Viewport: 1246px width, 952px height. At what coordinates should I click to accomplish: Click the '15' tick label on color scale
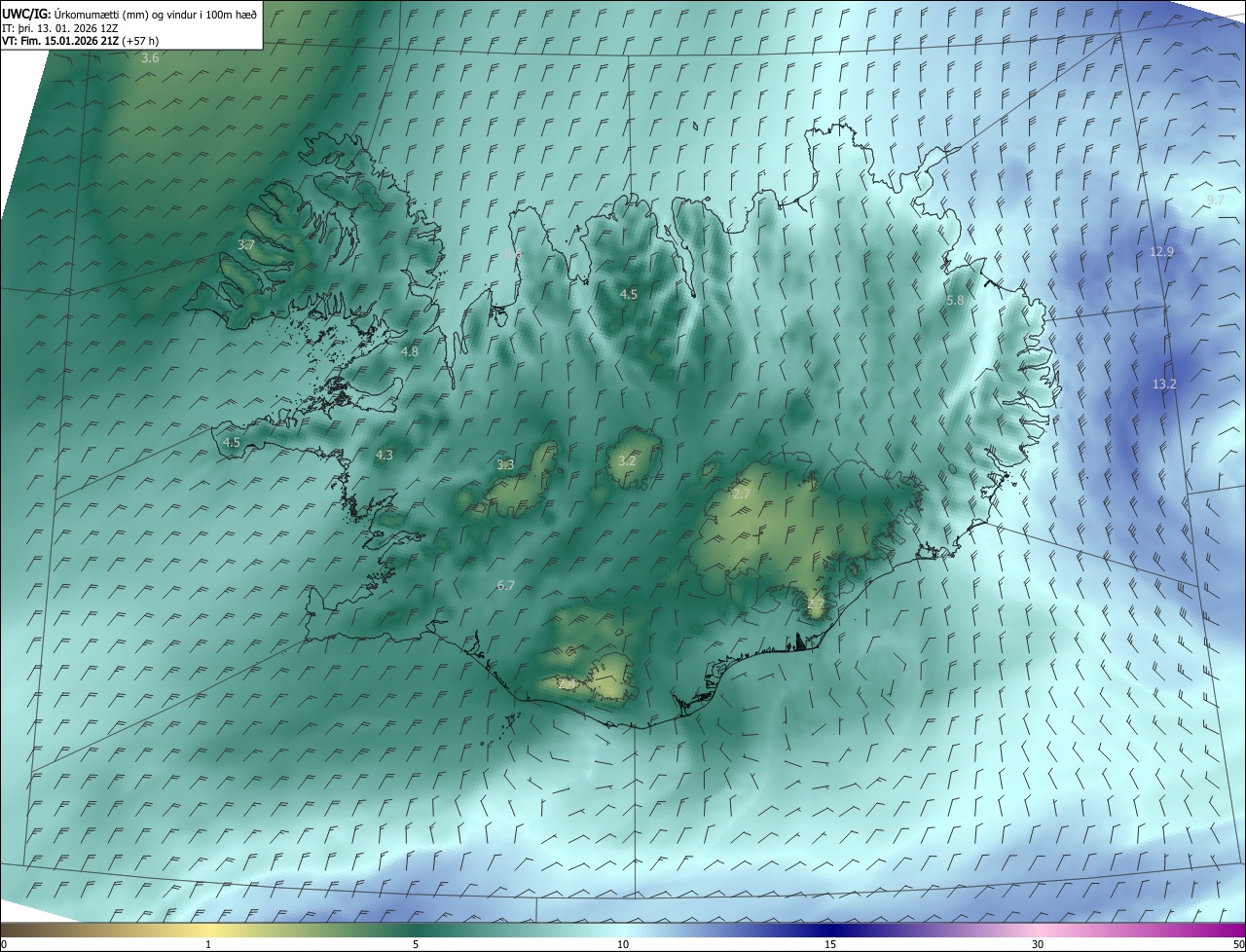pos(830,944)
